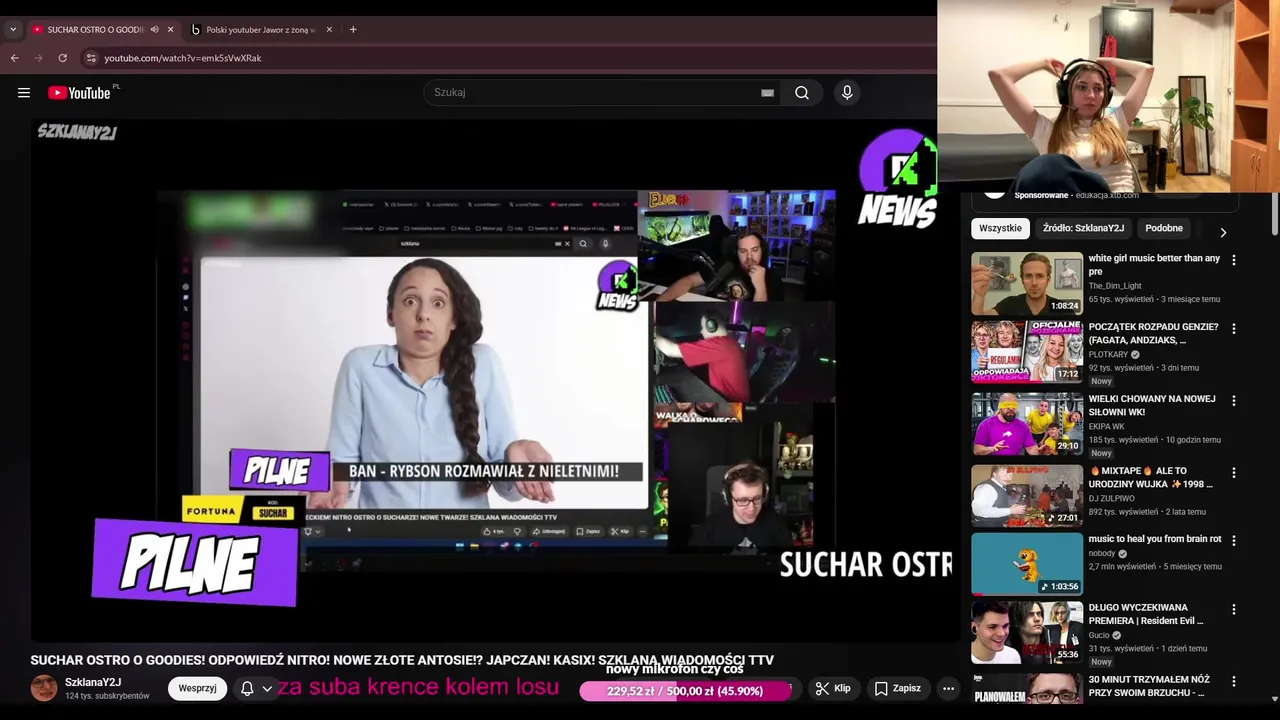Toggle the notification bell for SzklanaY2J
The height and width of the screenshot is (720, 1280).
247,688
